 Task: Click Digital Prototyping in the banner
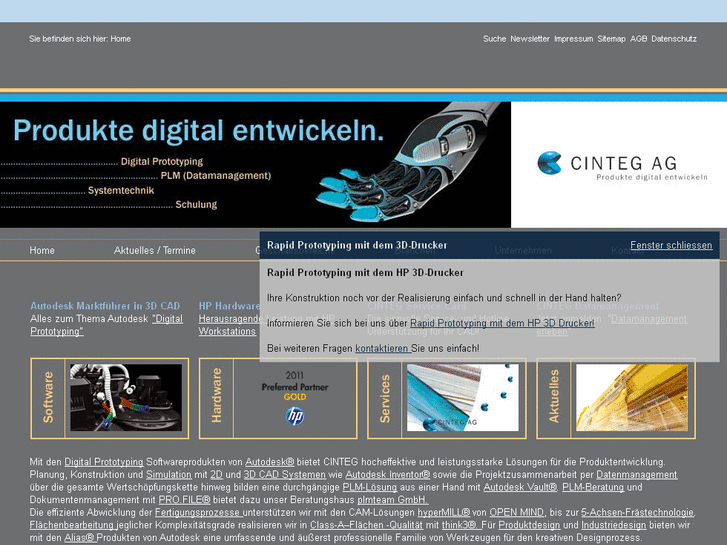tap(162, 161)
